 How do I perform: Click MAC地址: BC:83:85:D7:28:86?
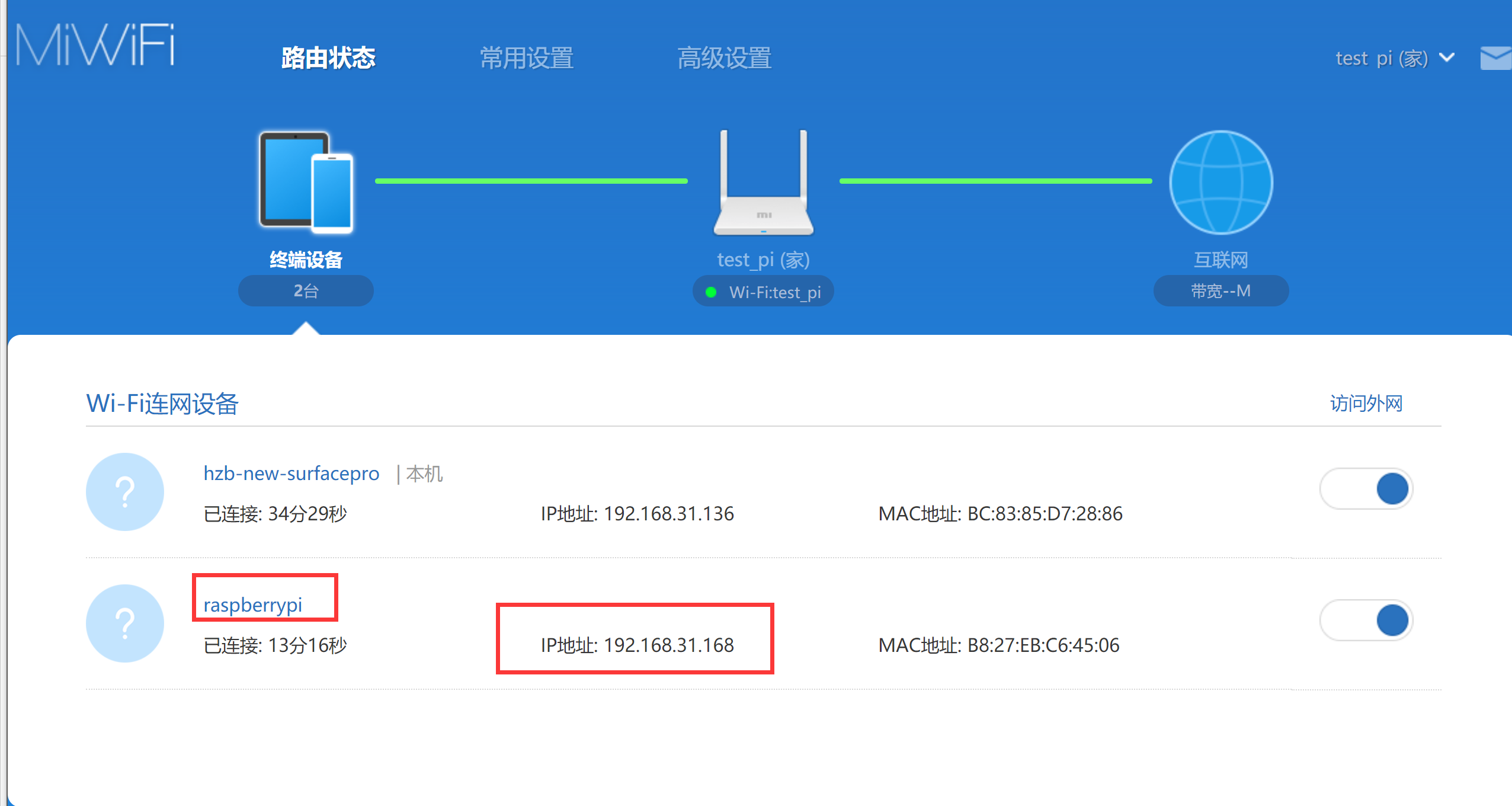pos(1000,513)
